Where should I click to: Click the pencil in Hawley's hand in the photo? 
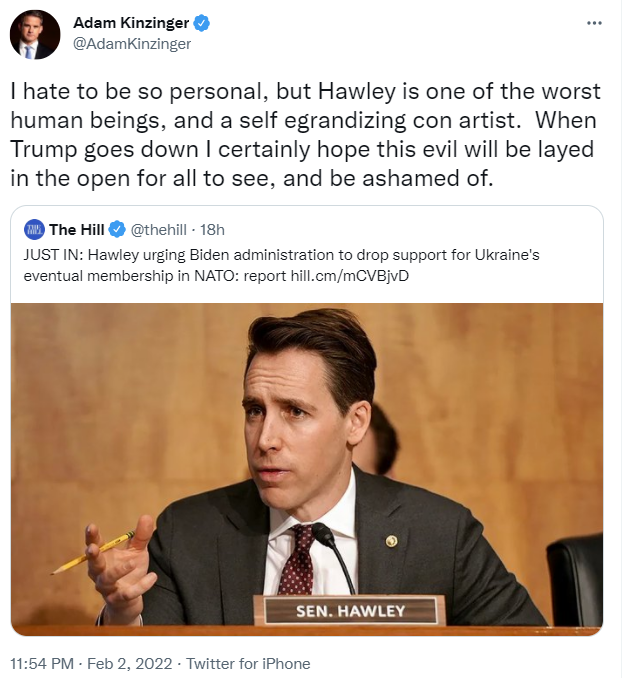click(x=93, y=552)
